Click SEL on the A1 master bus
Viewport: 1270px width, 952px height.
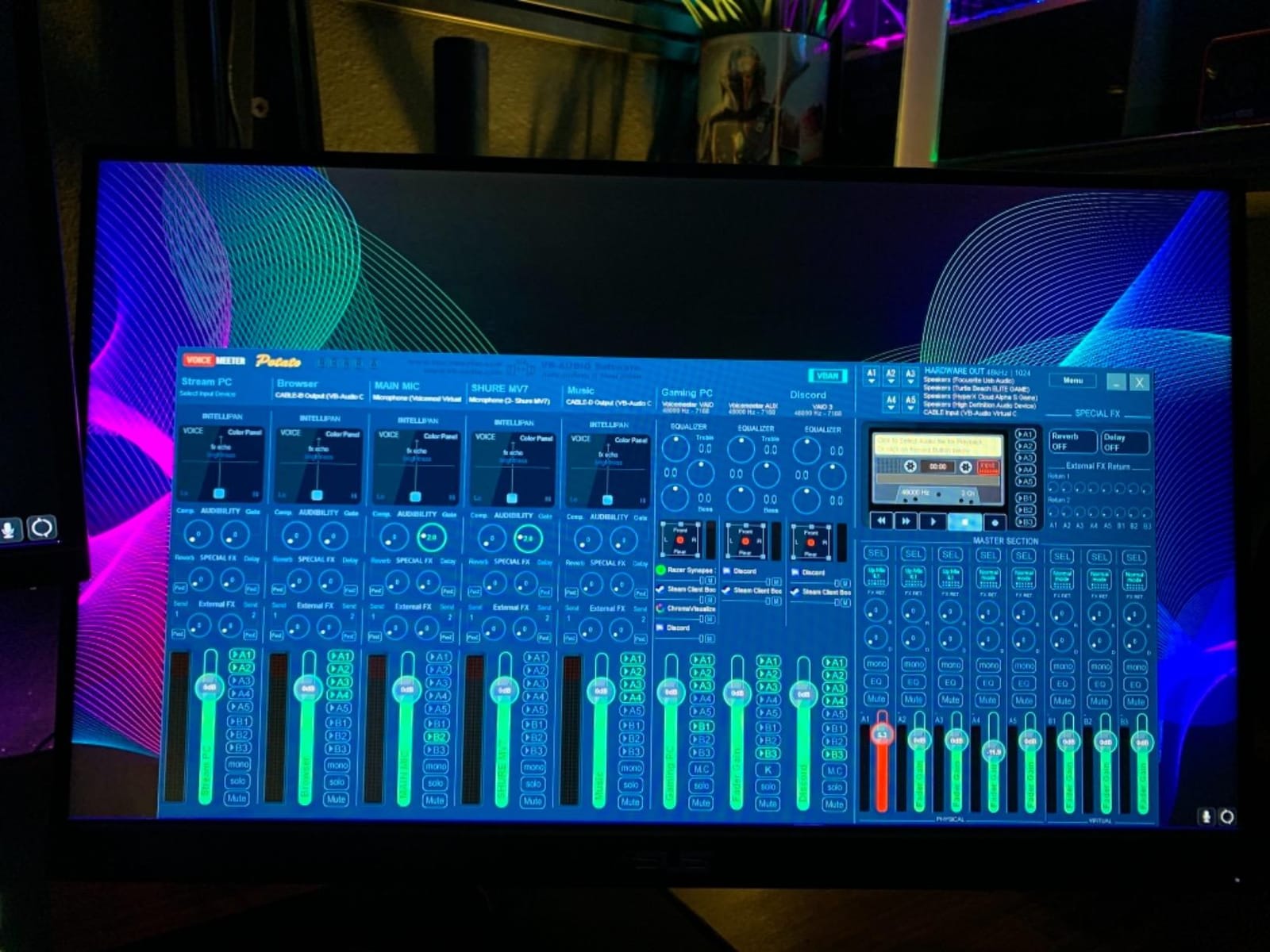(876, 553)
